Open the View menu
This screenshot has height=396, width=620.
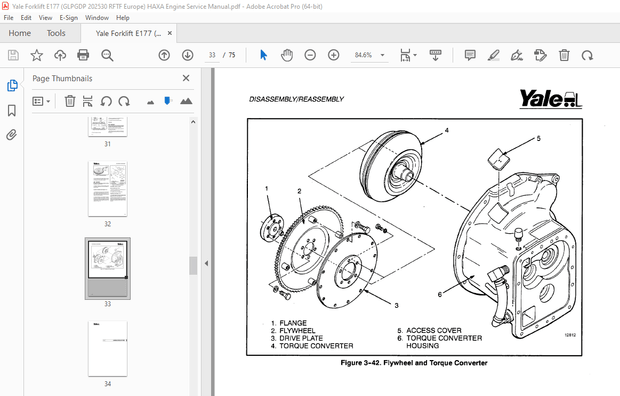pos(45,18)
